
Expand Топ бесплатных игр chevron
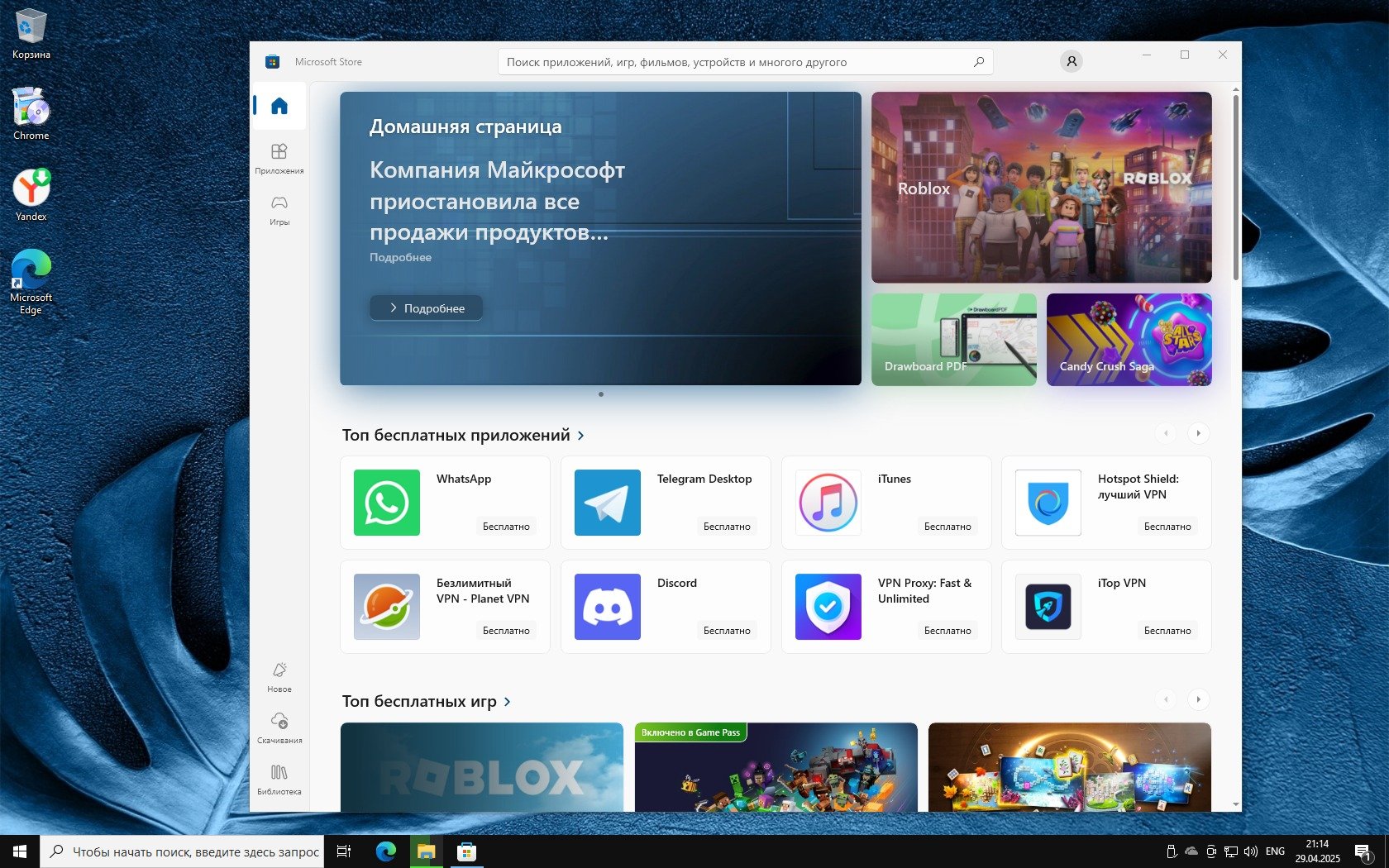[508, 702]
